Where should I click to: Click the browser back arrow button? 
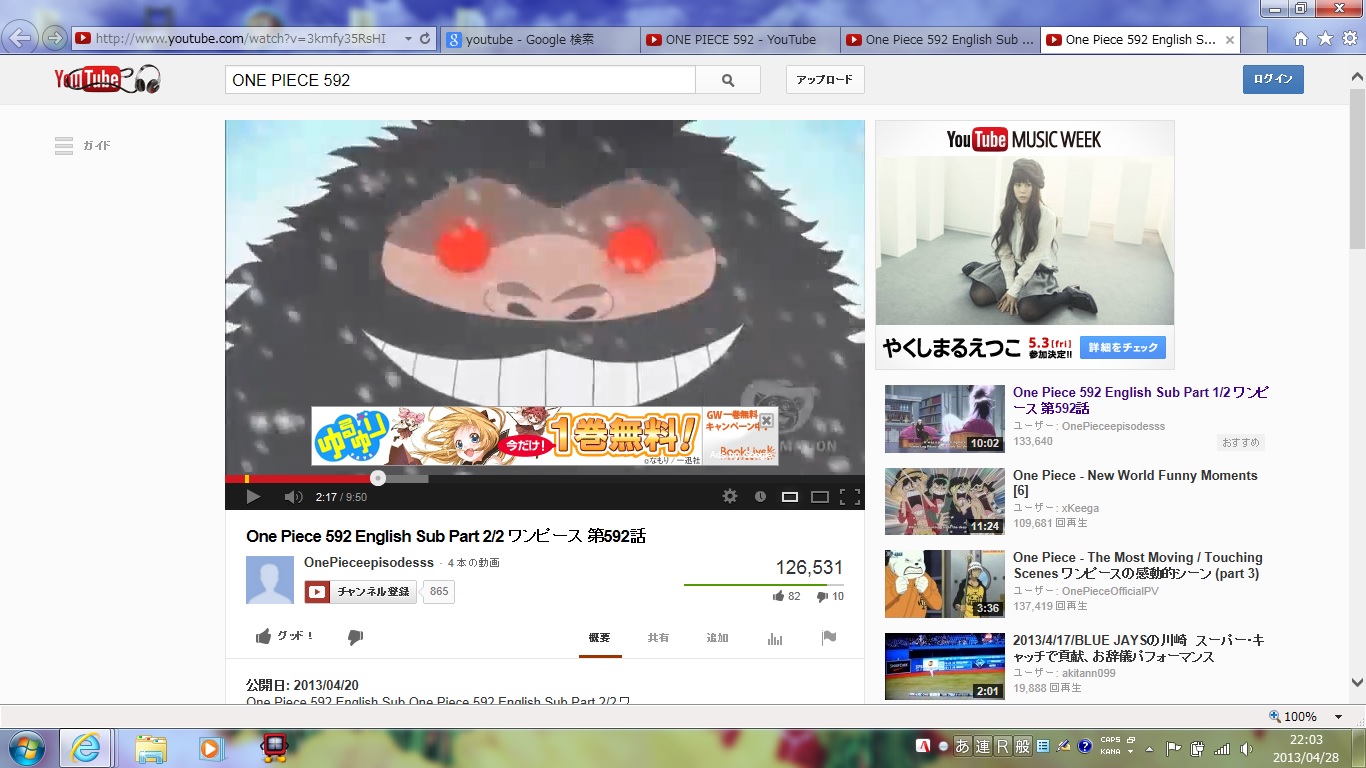click(x=21, y=39)
